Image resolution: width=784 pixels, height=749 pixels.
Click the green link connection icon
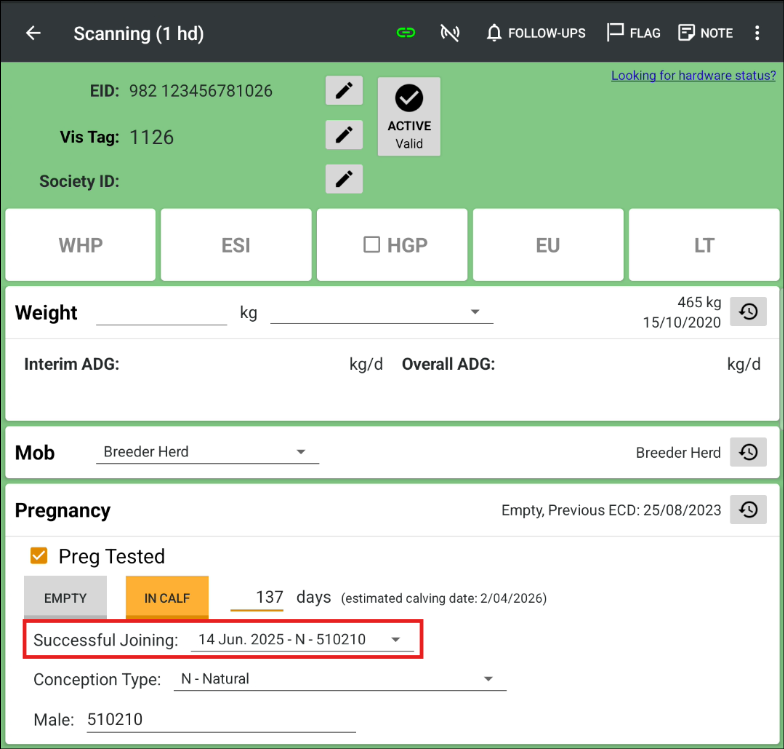[x=405, y=33]
